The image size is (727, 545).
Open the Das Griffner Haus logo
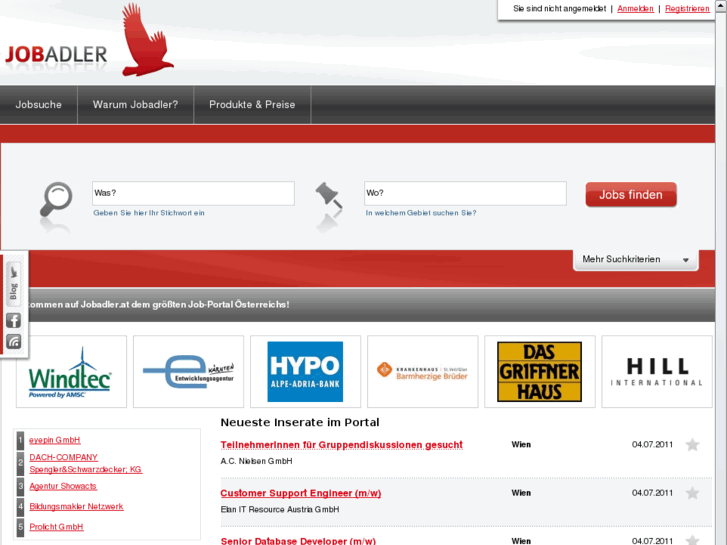[x=540, y=372]
